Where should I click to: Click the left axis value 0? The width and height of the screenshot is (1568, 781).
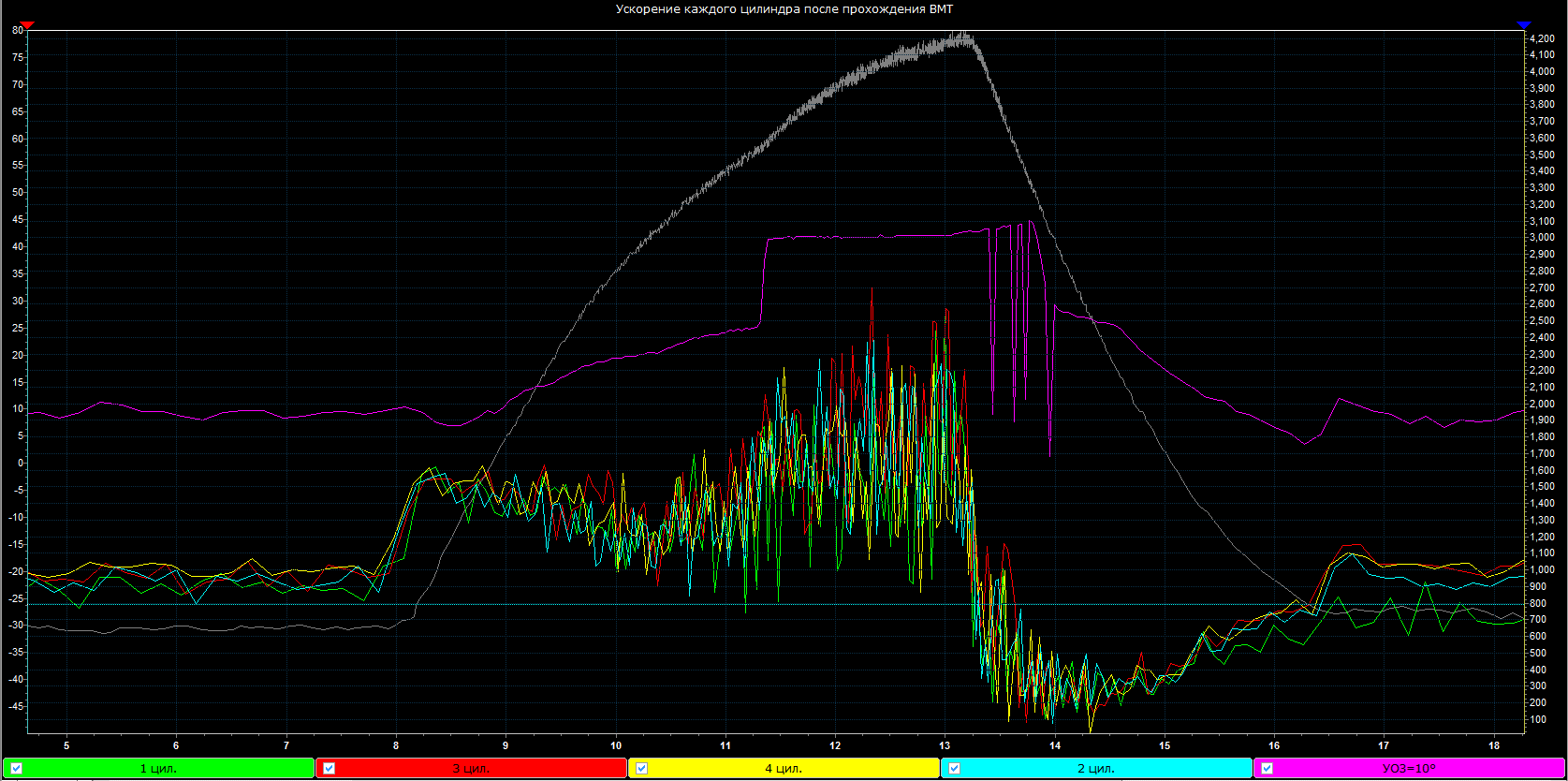[21, 463]
